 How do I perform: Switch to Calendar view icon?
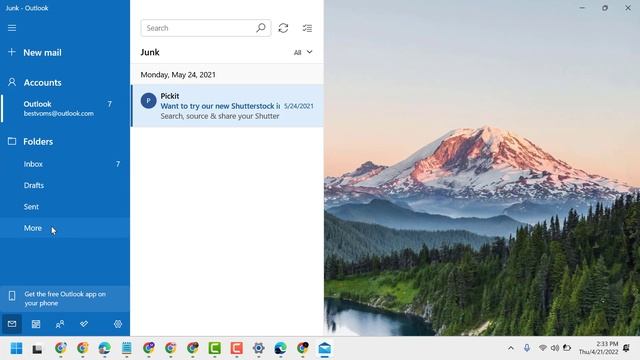click(x=36, y=324)
